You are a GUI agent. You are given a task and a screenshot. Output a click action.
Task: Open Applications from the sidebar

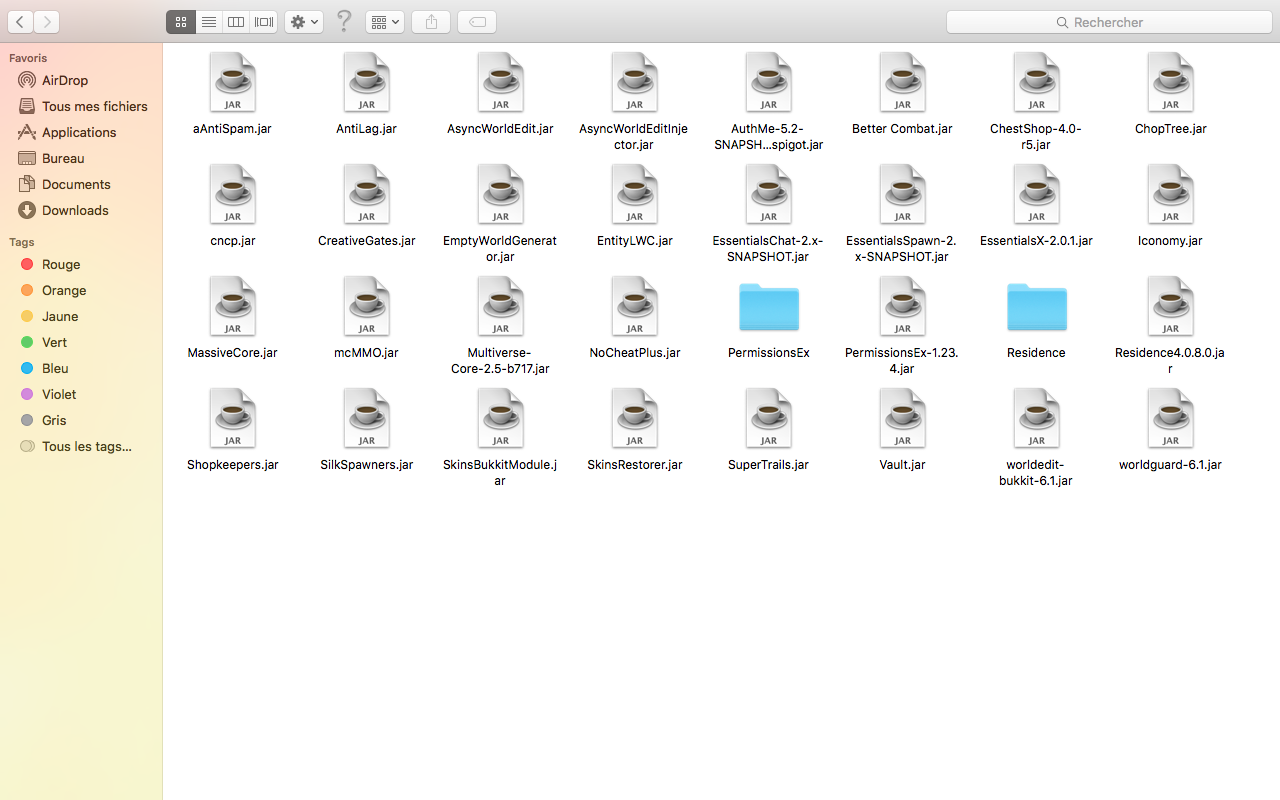click(81, 132)
